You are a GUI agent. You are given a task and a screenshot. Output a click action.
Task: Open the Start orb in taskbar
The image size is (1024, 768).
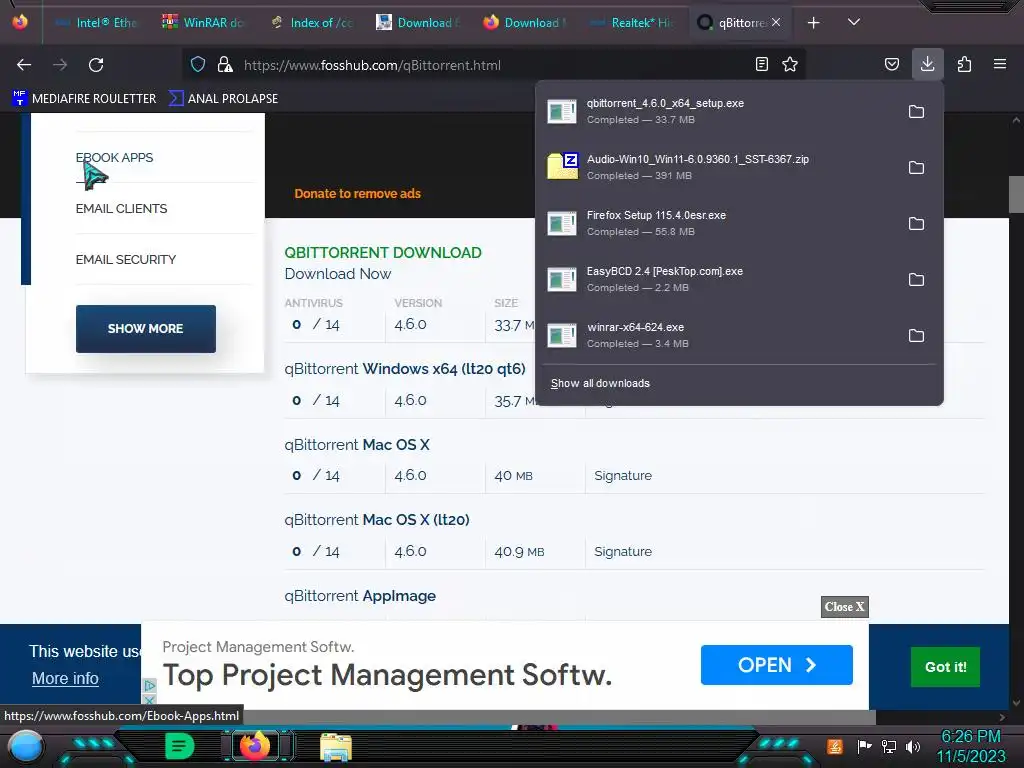coord(26,746)
